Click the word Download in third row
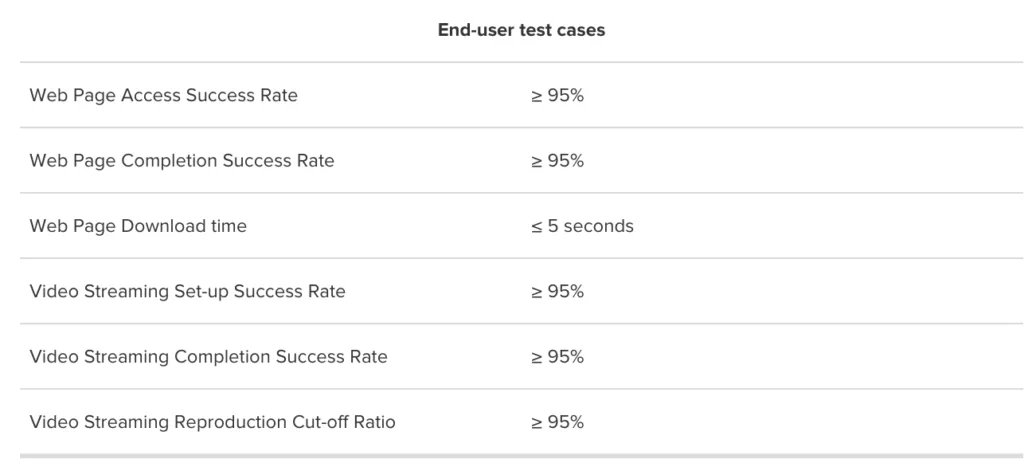This screenshot has height=471, width=1024. coord(164,226)
